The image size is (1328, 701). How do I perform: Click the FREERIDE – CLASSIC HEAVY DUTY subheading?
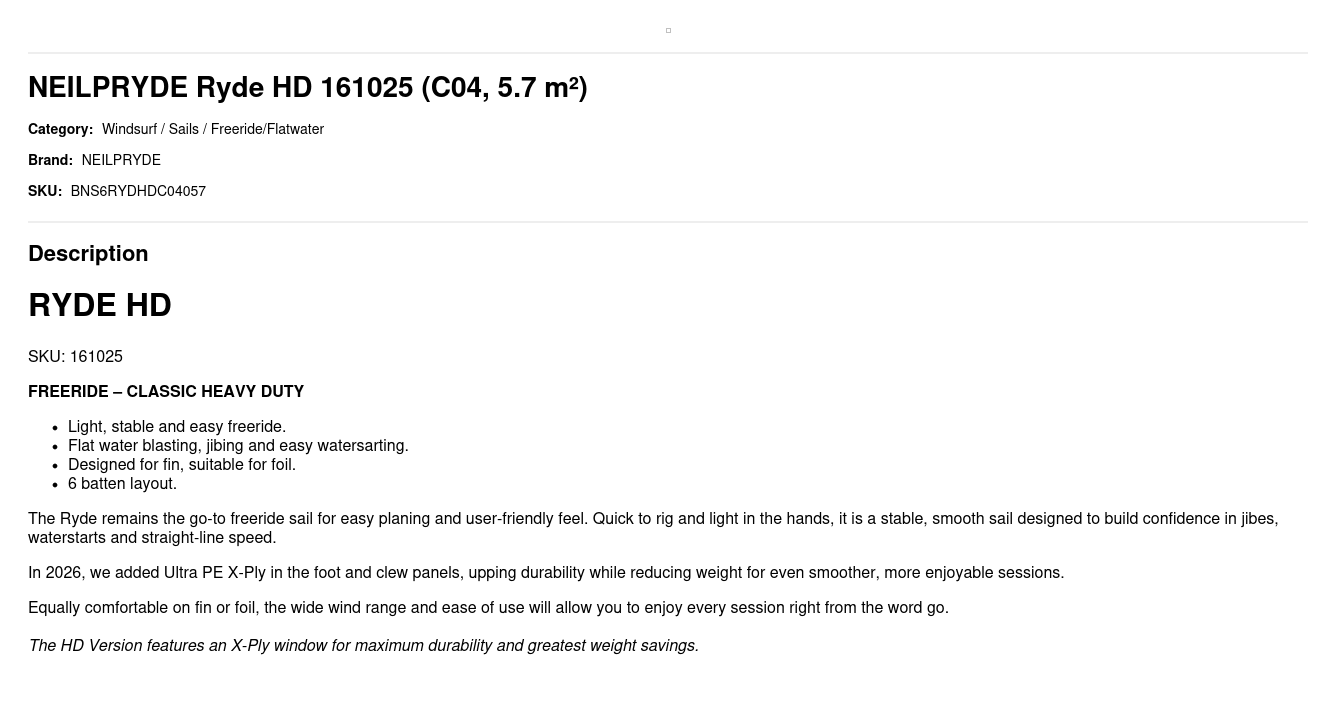[166, 392]
